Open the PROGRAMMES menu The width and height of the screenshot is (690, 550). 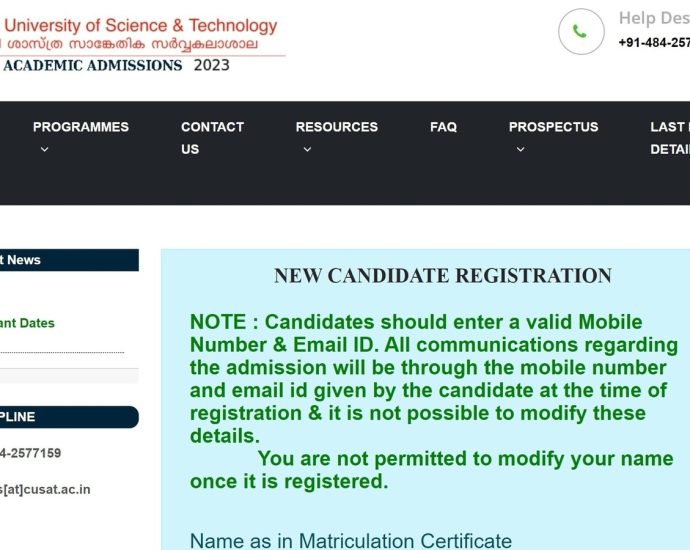[80, 127]
